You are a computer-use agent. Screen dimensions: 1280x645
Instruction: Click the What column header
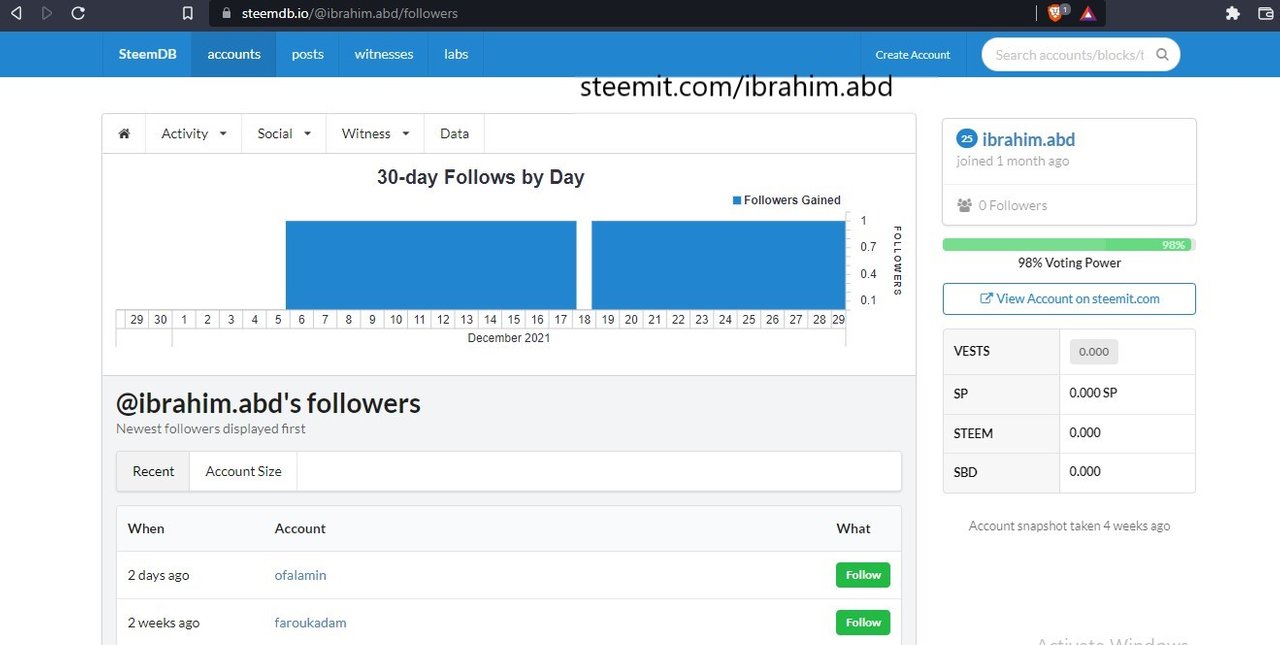point(853,528)
